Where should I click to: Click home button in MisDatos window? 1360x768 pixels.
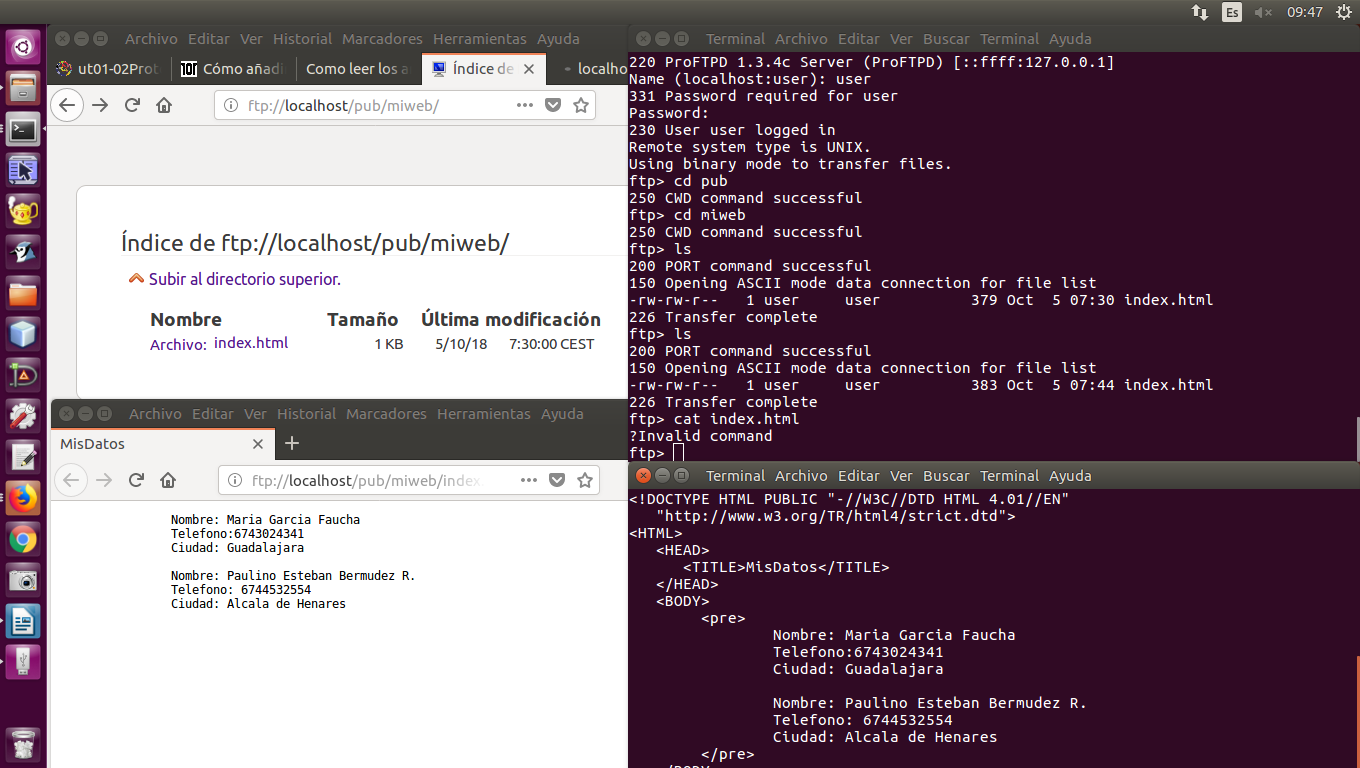pyautogui.click(x=168, y=480)
